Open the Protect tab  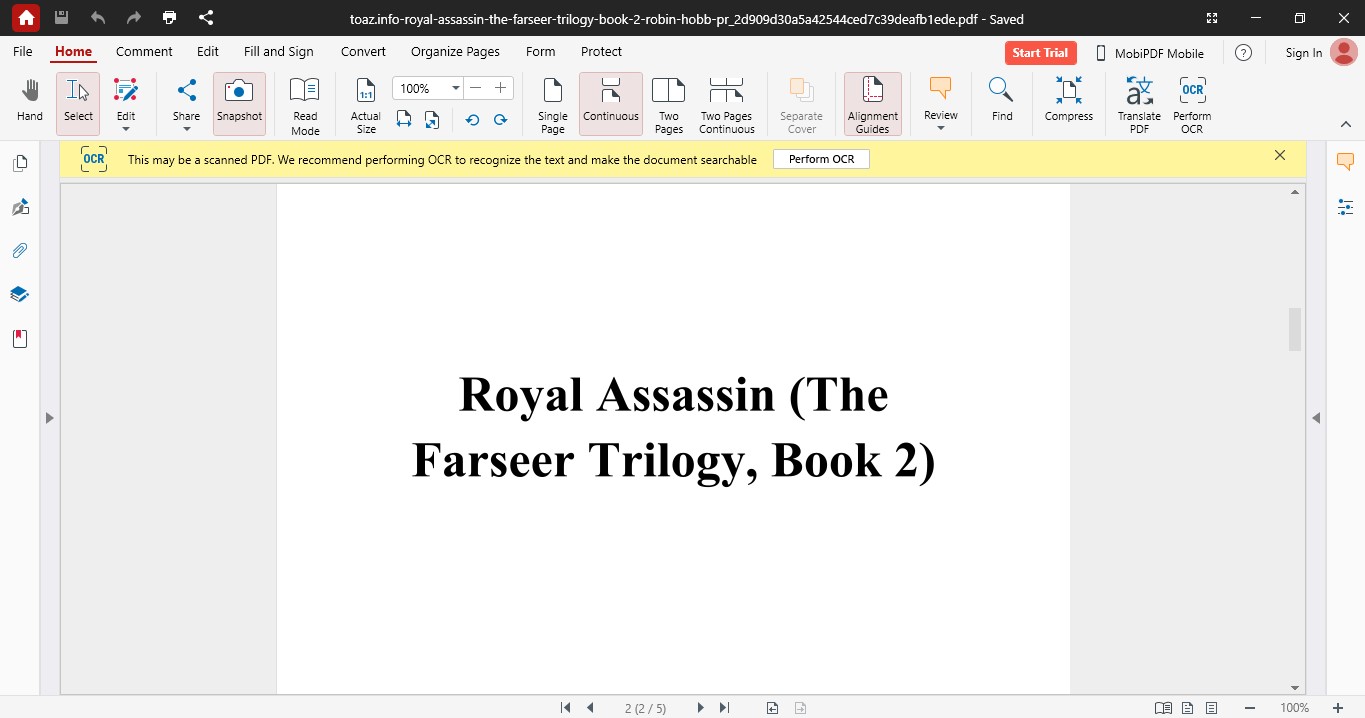click(x=601, y=52)
